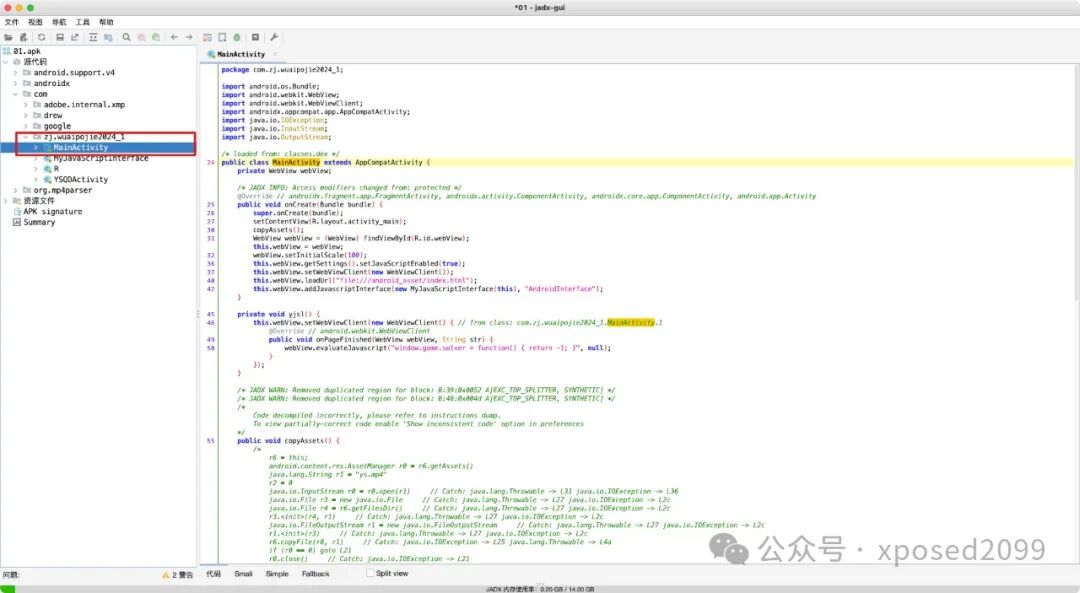Open the 视图 menu
The height and width of the screenshot is (593, 1080).
tap(35, 22)
